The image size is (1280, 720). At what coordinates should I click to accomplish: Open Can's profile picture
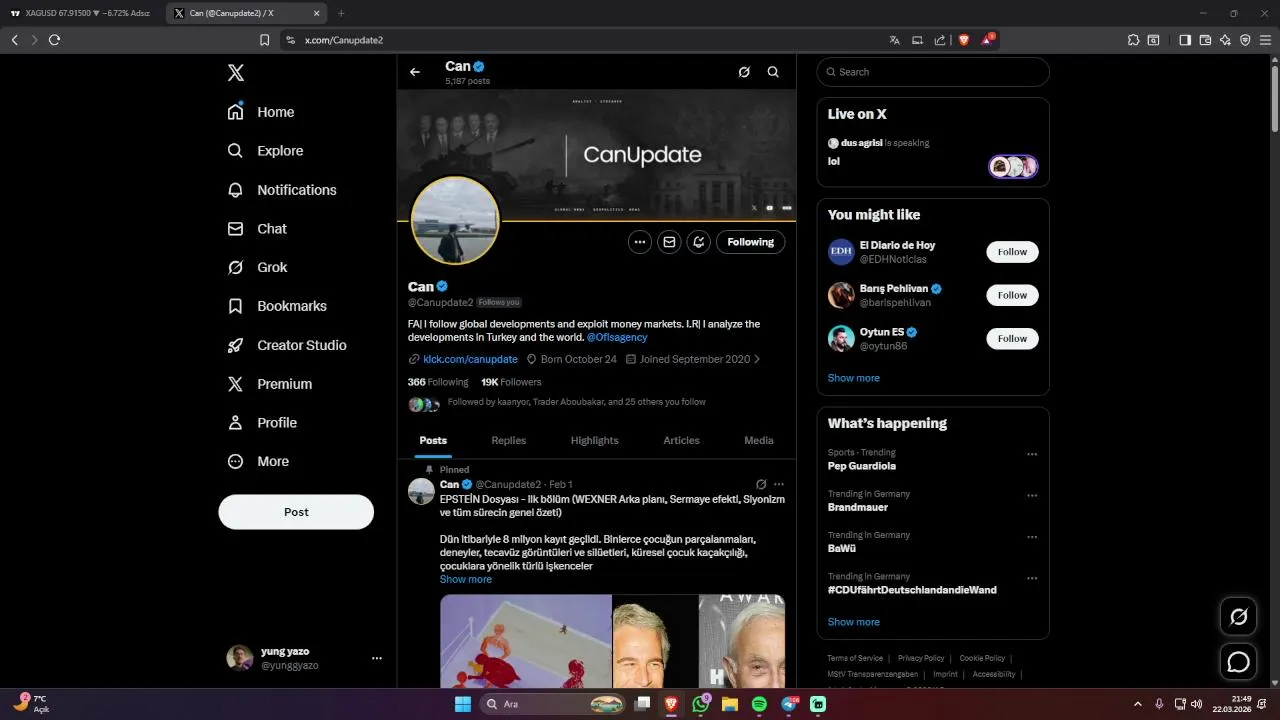pos(455,220)
